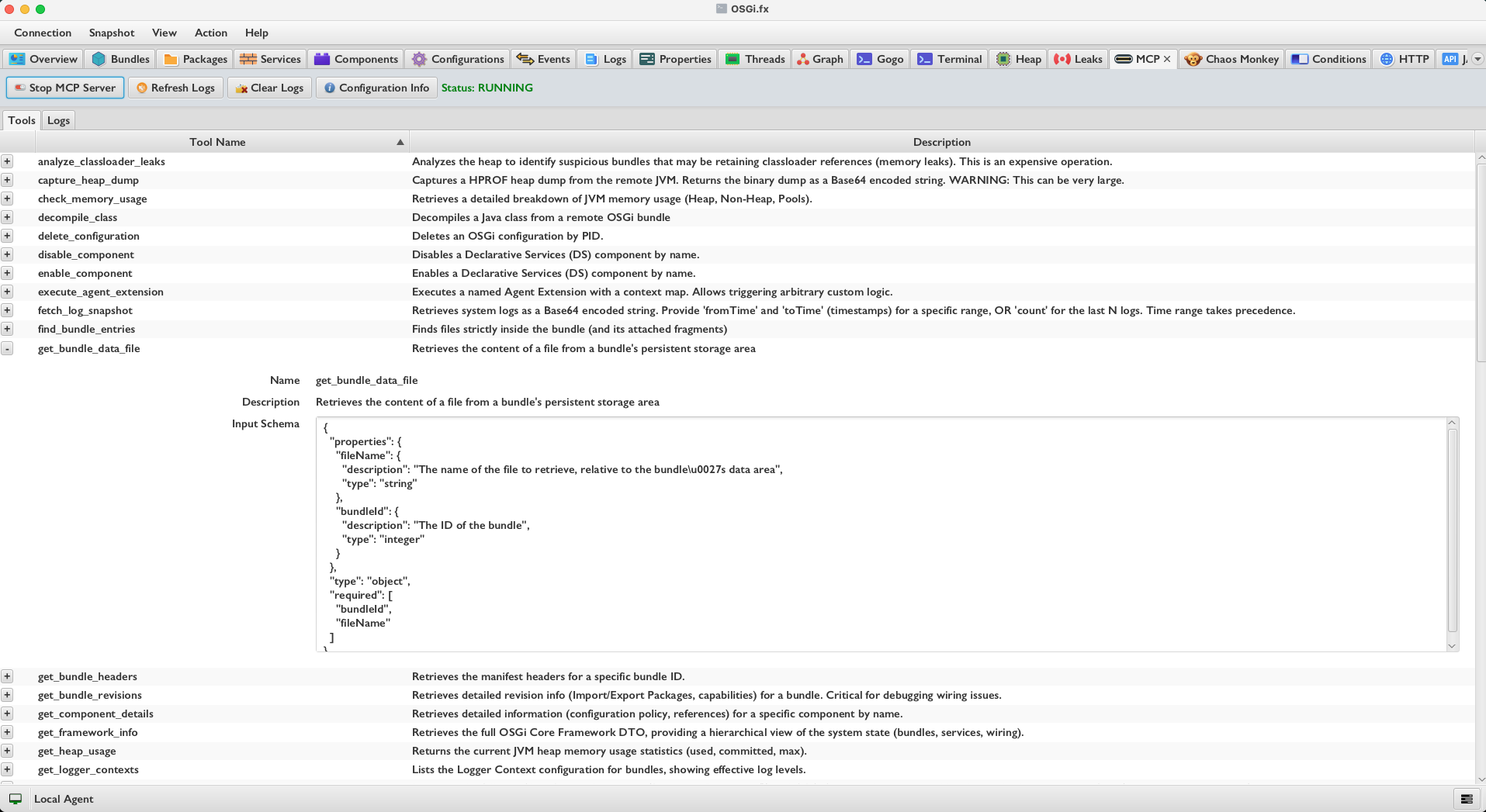This screenshot has width=1486, height=812.
Task: Click the Configuration Info button
Action: (376, 88)
